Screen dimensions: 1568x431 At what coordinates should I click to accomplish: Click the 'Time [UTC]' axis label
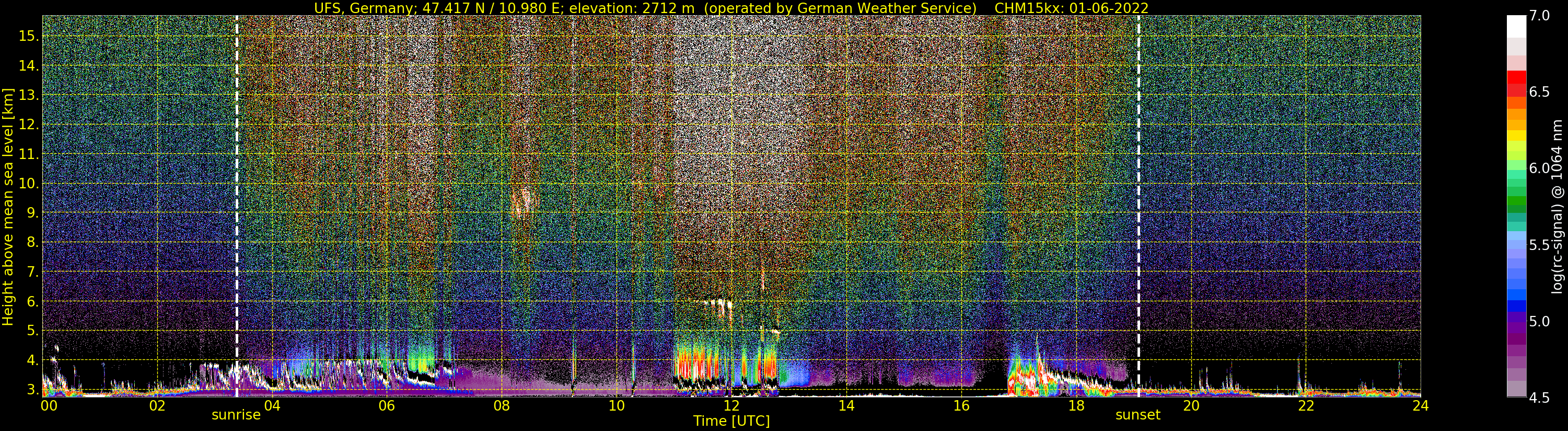pyautogui.click(x=731, y=421)
